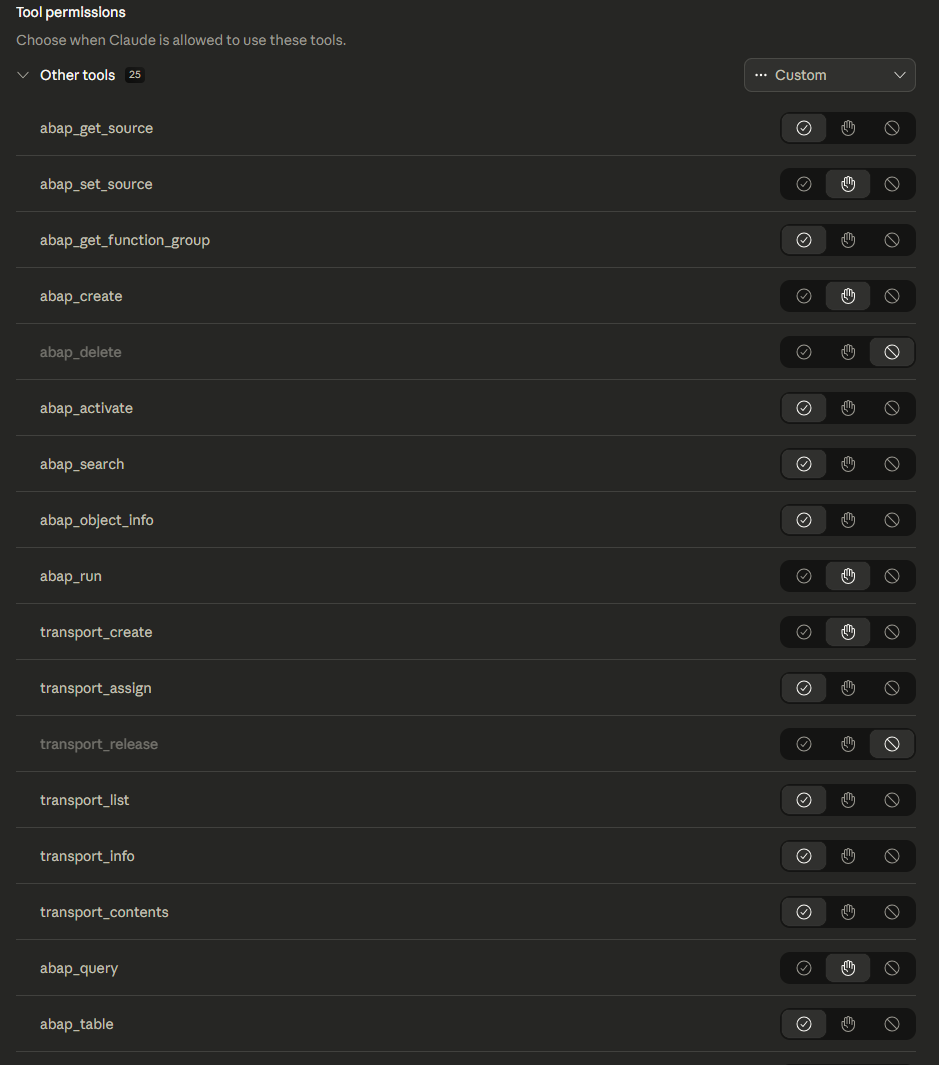Image resolution: width=939 pixels, height=1065 pixels.
Task: Allow the abap_object_info tool
Action: 804,520
